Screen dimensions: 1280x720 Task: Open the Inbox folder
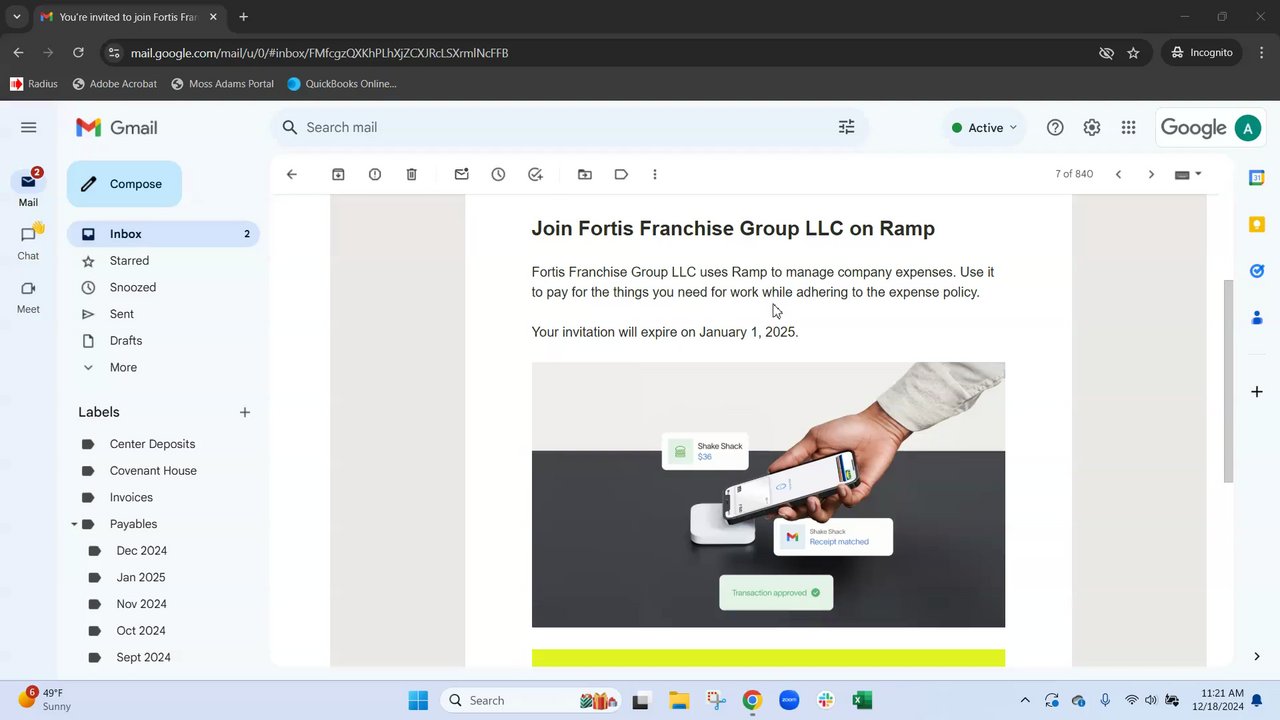[163, 234]
